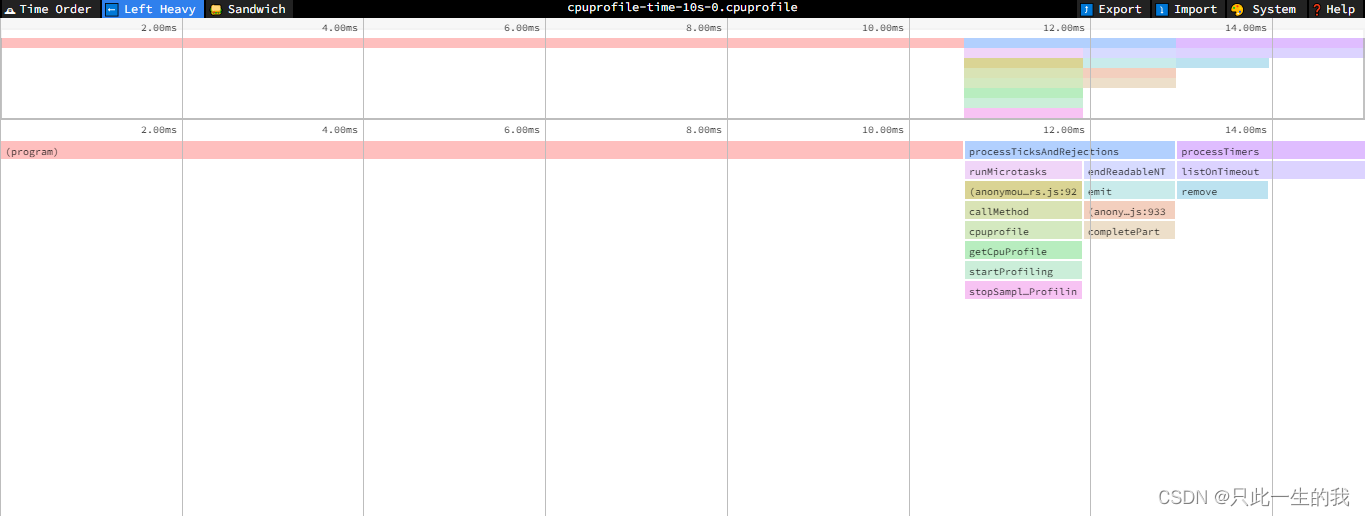The height and width of the screenshot is (516, 1365).
Task: Click the Export button
Action: click(1112, 9)
